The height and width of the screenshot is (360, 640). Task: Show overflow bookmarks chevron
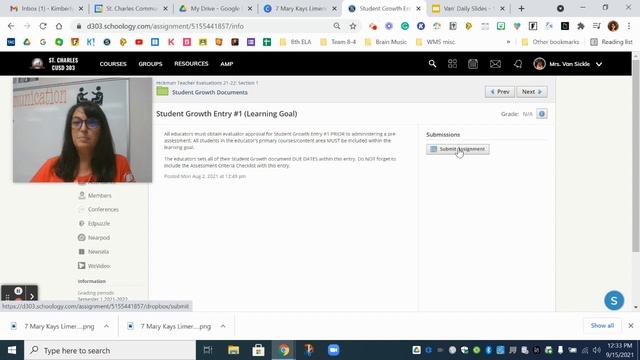pos(508,42)
